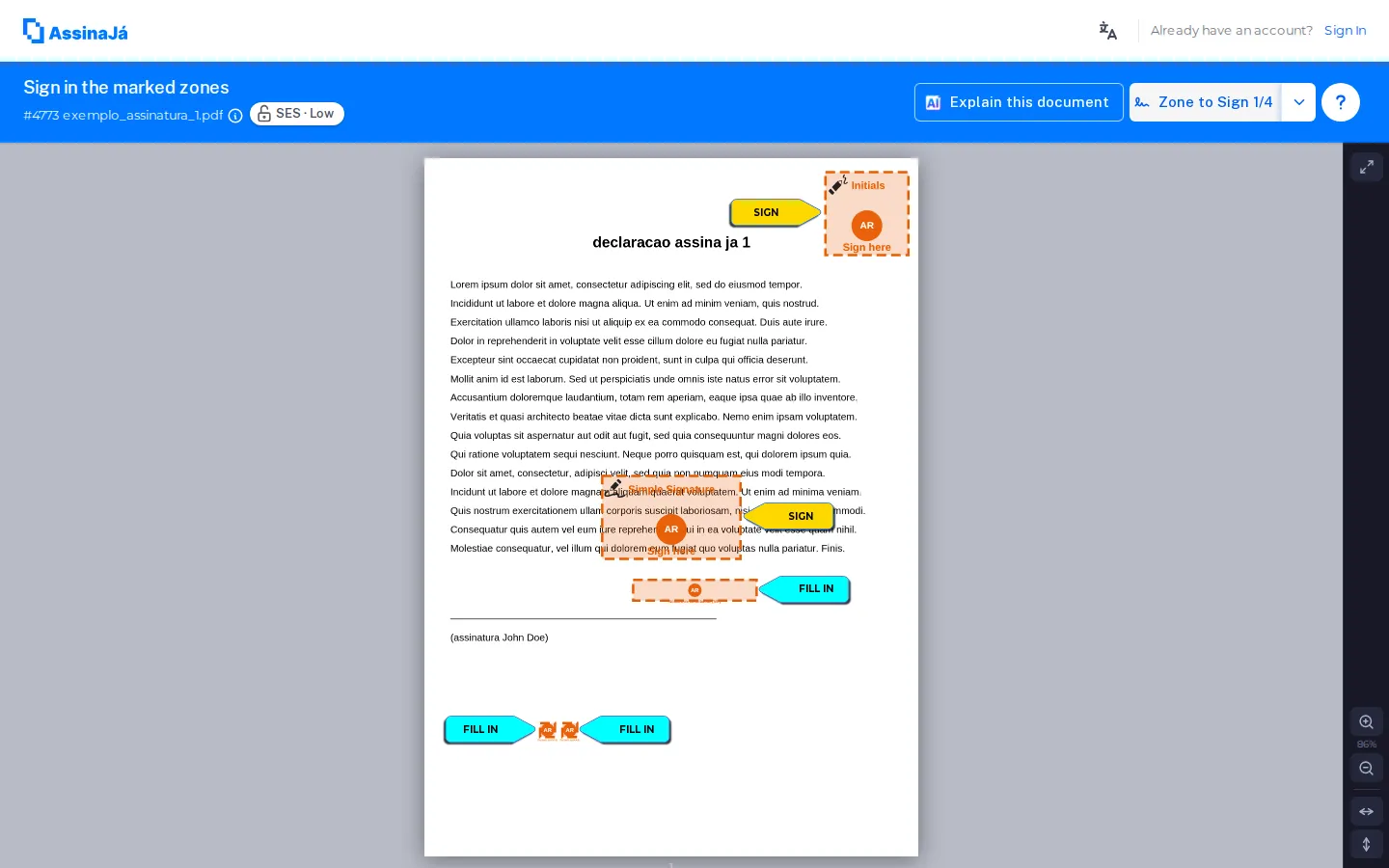Screen dimensions: 1389x868
Task: Click the 'declaracao assina ja 1' document title
Action: tap(671, 243)
